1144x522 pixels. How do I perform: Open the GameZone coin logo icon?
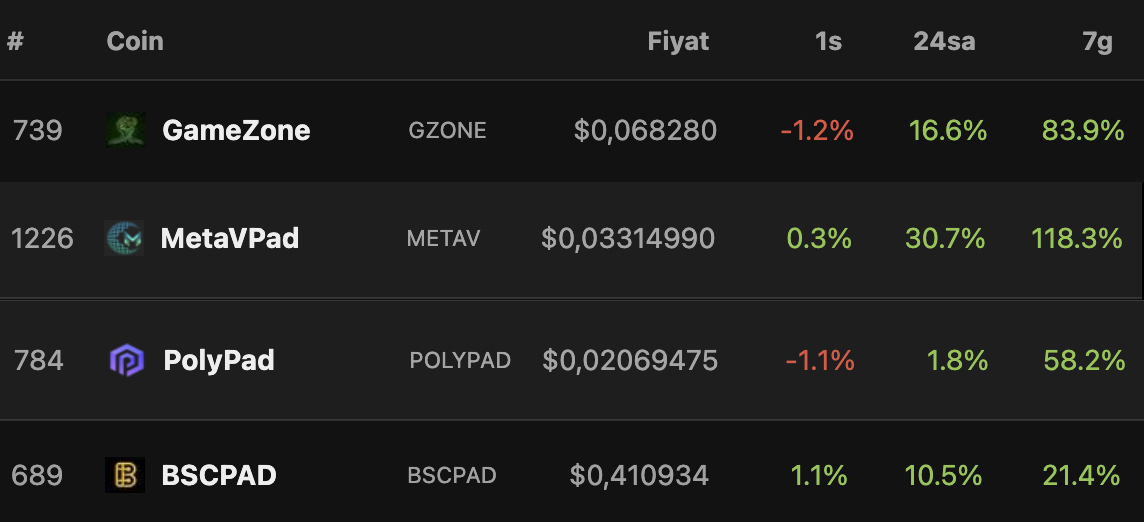pos(125,130)
